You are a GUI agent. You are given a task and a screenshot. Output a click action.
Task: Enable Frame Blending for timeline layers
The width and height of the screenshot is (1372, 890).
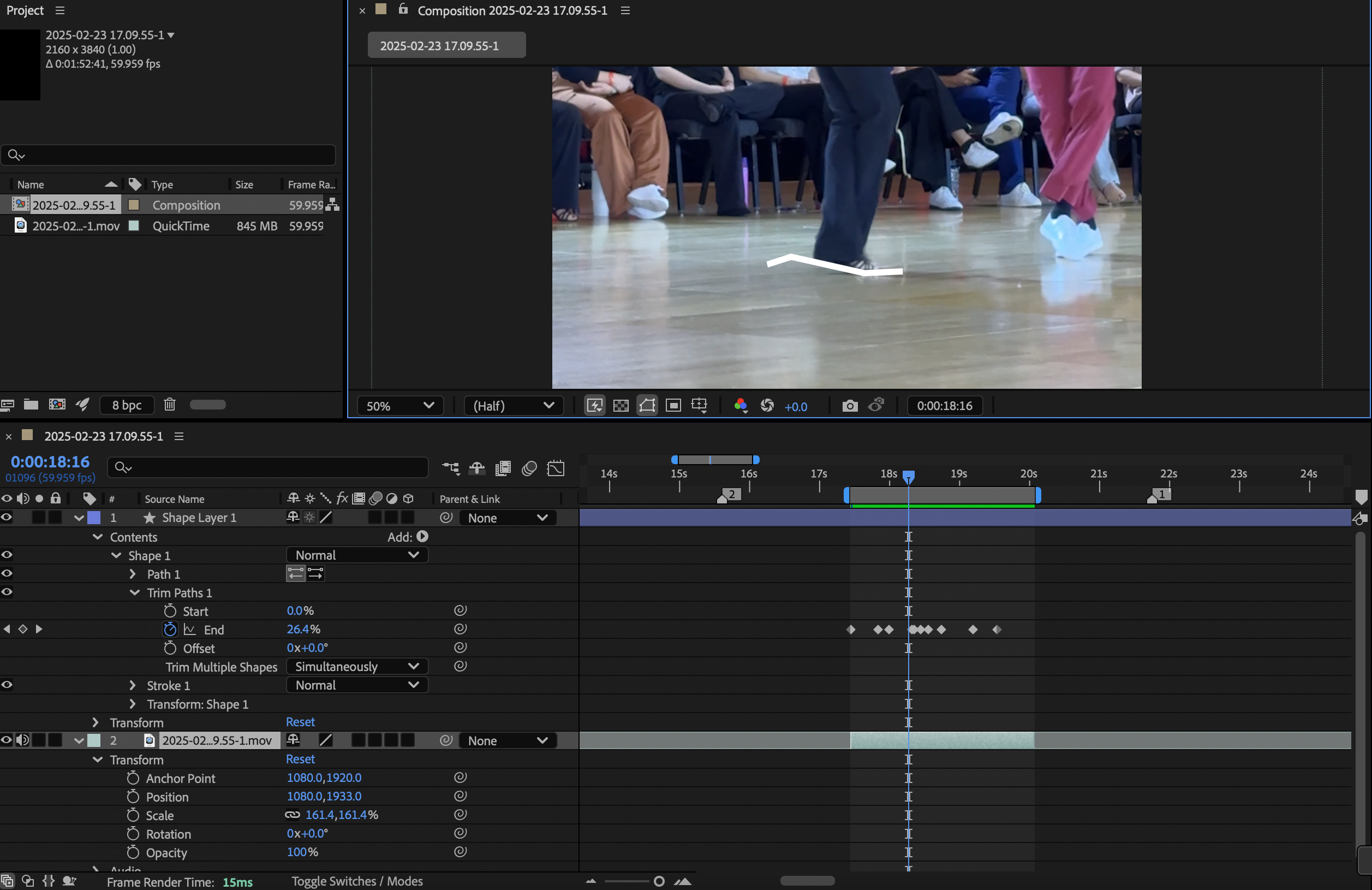click(x=503, y=468)
